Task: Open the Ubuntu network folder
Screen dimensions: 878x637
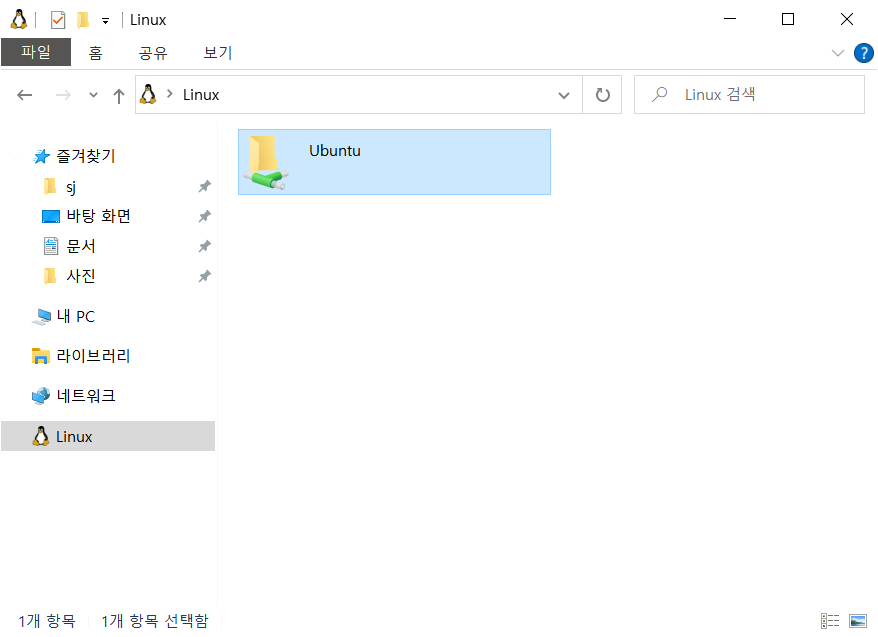Action: point(394,162)
